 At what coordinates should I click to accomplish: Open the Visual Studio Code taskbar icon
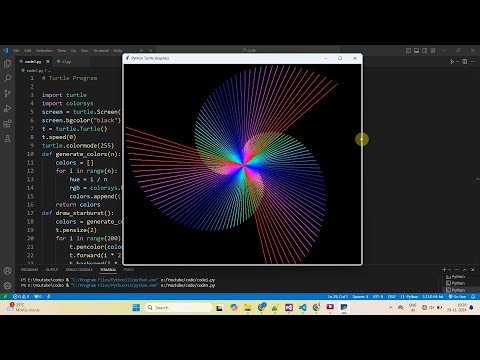click(x=302, y=307)
